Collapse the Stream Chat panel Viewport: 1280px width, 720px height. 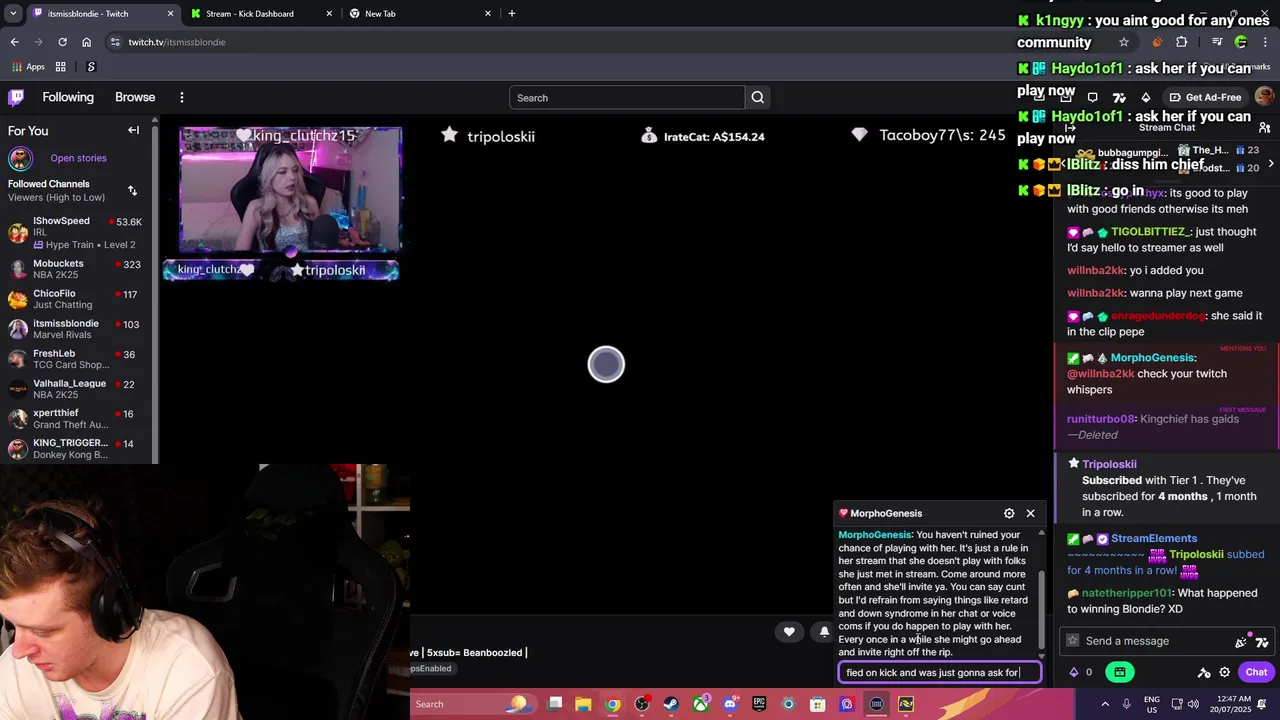coord(1069,128)
